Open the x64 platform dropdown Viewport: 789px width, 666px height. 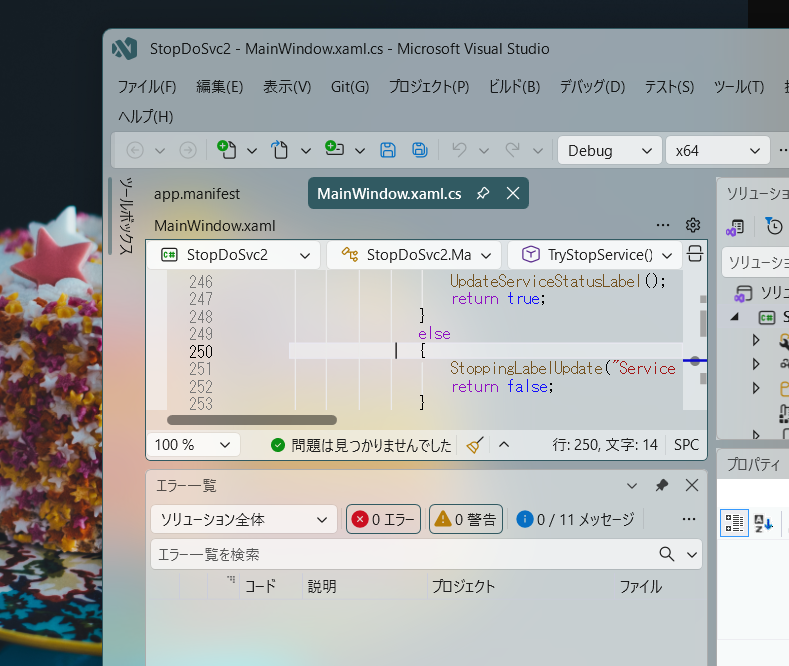[717, 150]
